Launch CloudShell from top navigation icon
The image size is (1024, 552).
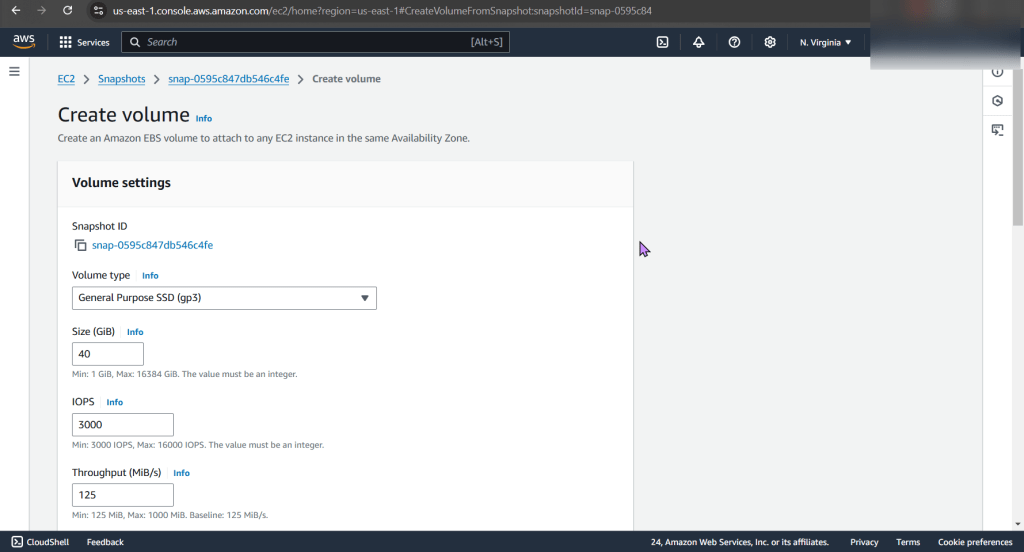click(x=662, y=42)
